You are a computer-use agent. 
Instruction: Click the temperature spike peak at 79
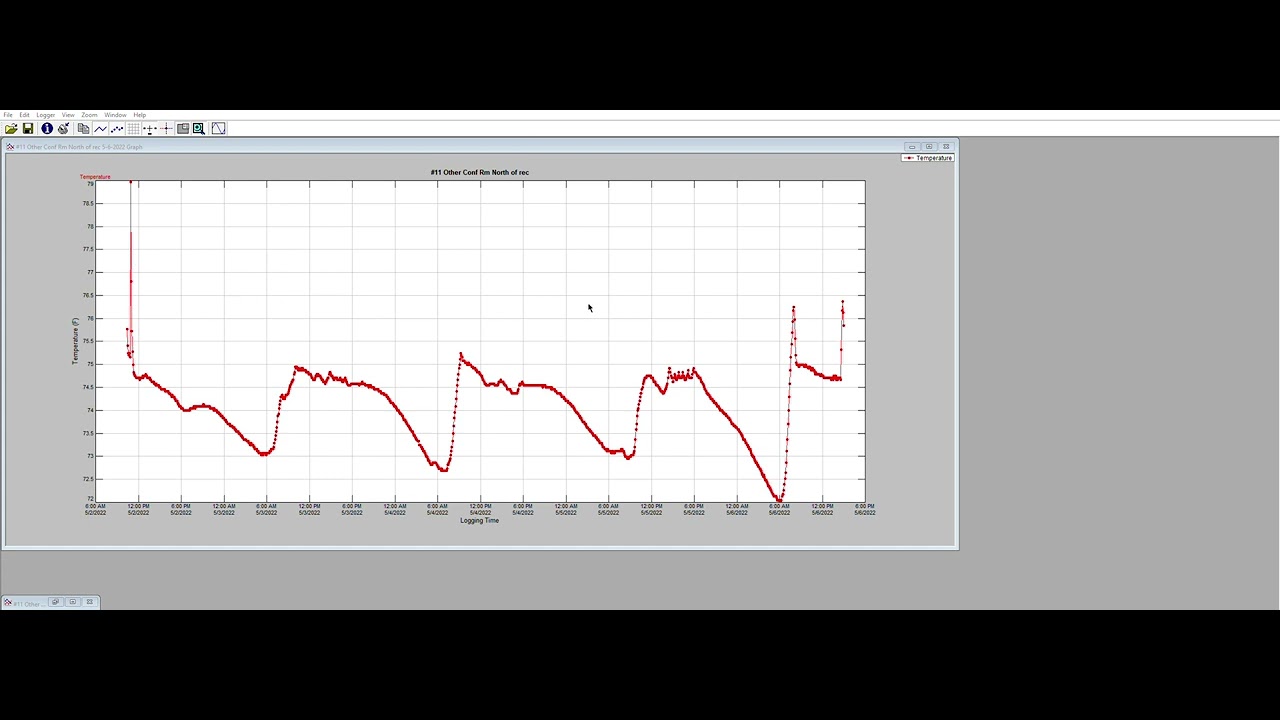(x=130, y=182)
